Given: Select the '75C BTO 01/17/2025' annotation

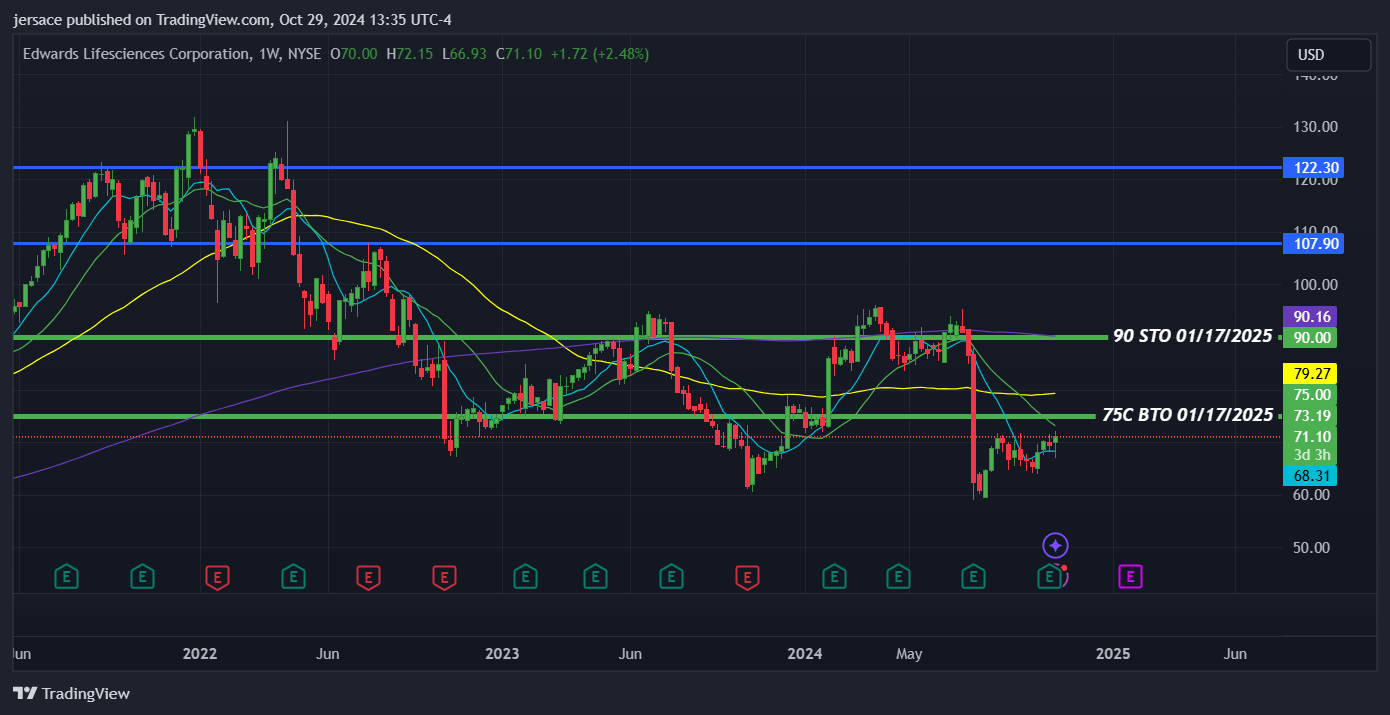Looking at the screenshot, I should click(x=1188, y=414).
